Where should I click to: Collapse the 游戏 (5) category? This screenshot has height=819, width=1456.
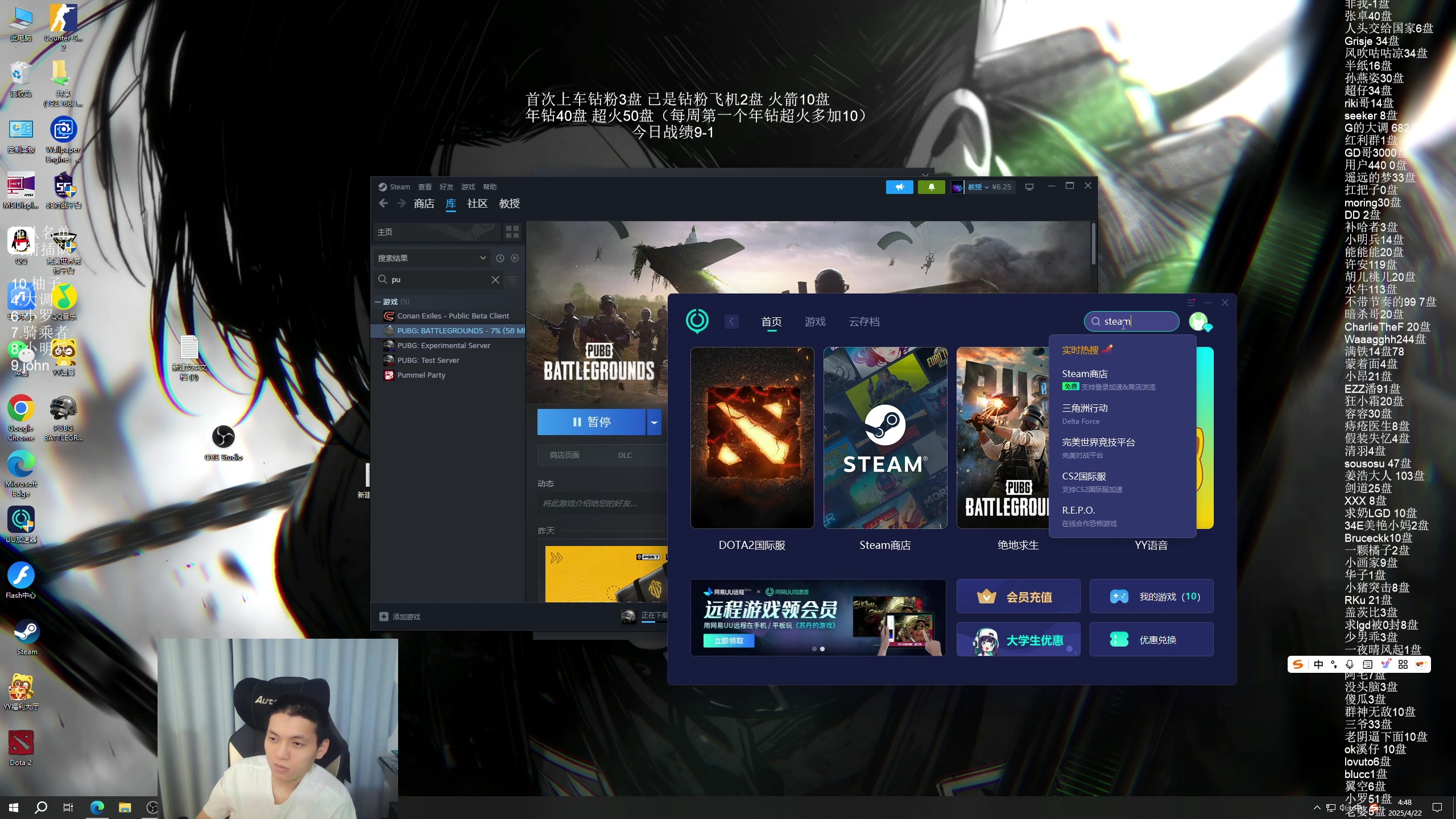(378, 301)
